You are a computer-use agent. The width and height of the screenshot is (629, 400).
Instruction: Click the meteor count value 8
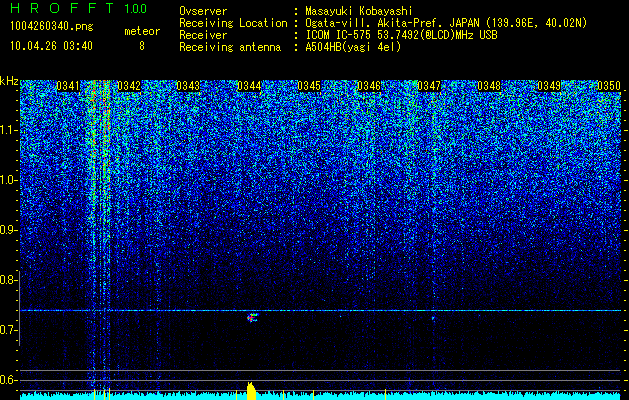[142, 46]
